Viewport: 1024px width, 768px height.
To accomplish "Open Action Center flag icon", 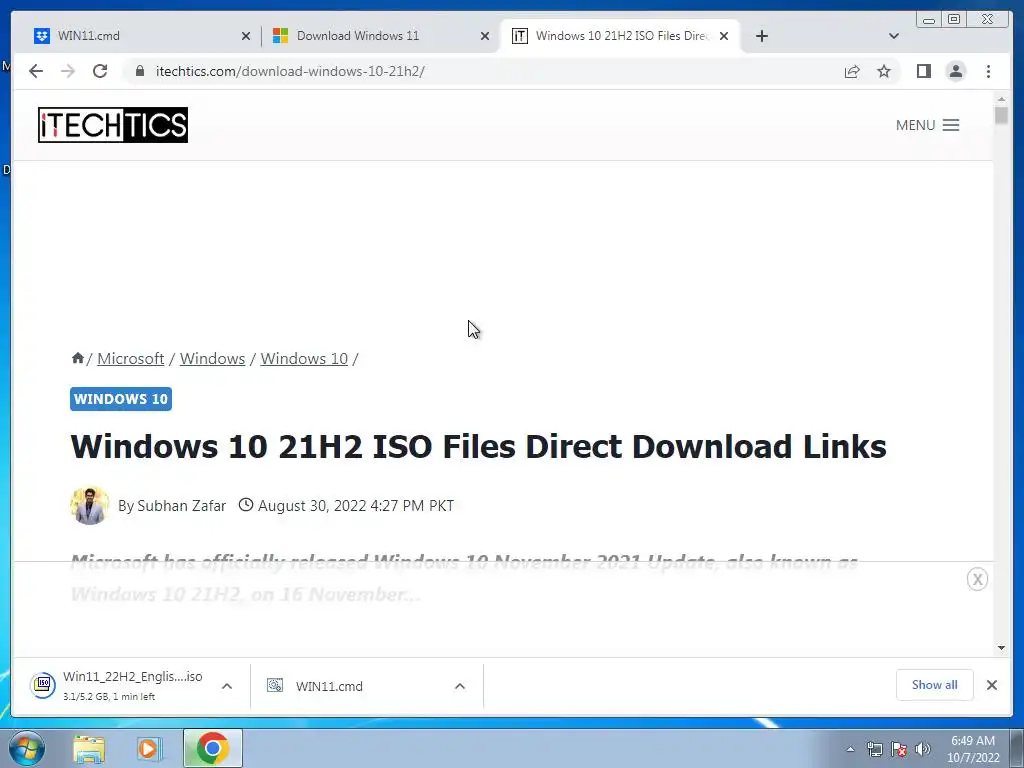I will pos(899,750).
